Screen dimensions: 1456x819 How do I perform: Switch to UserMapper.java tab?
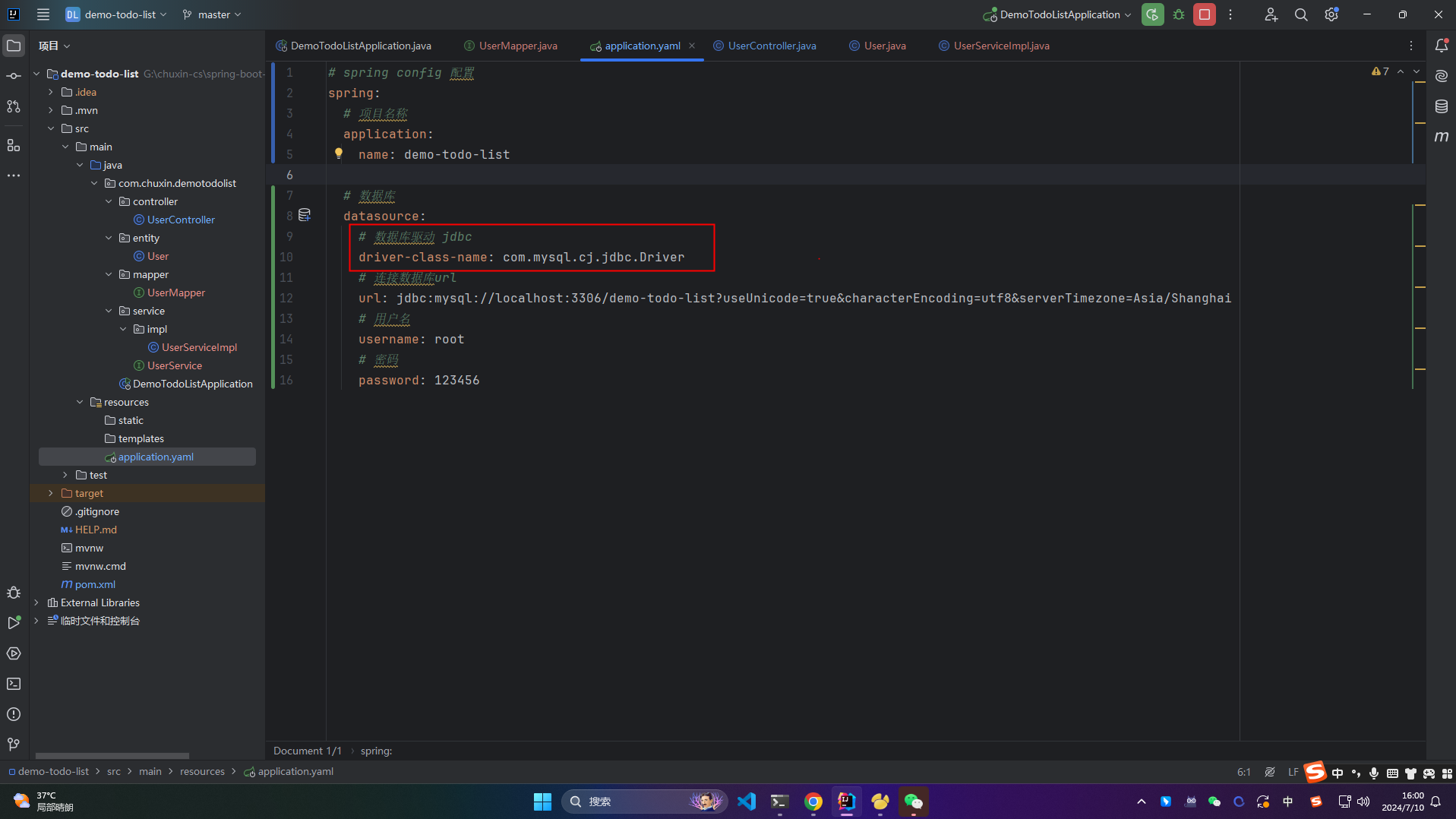tap(510, 46)
